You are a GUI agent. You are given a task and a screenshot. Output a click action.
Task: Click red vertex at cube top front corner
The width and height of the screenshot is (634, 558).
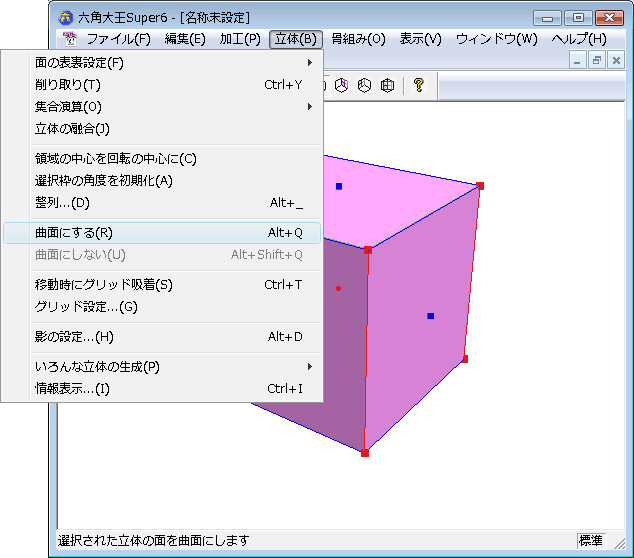(x=368, y=250)
